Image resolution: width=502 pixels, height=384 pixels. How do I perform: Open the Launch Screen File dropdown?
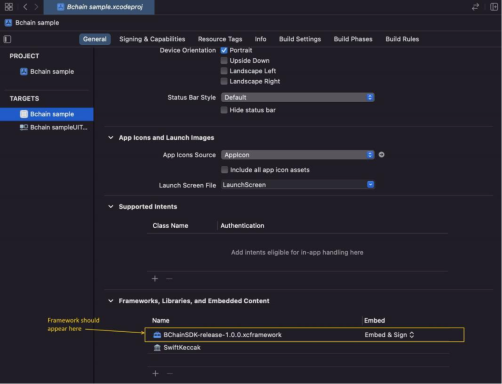[298, 185]
